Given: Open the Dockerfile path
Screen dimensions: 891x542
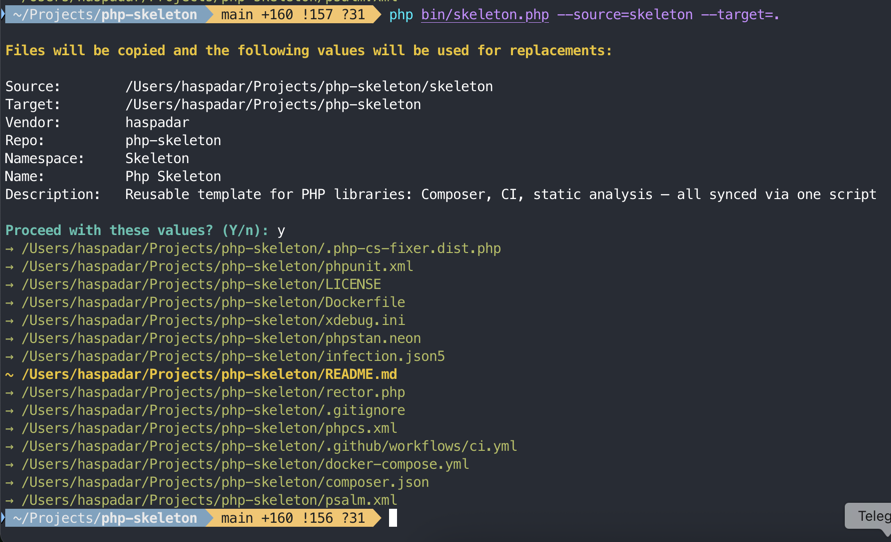Looking at the screenshot, I should click(213, 303).
